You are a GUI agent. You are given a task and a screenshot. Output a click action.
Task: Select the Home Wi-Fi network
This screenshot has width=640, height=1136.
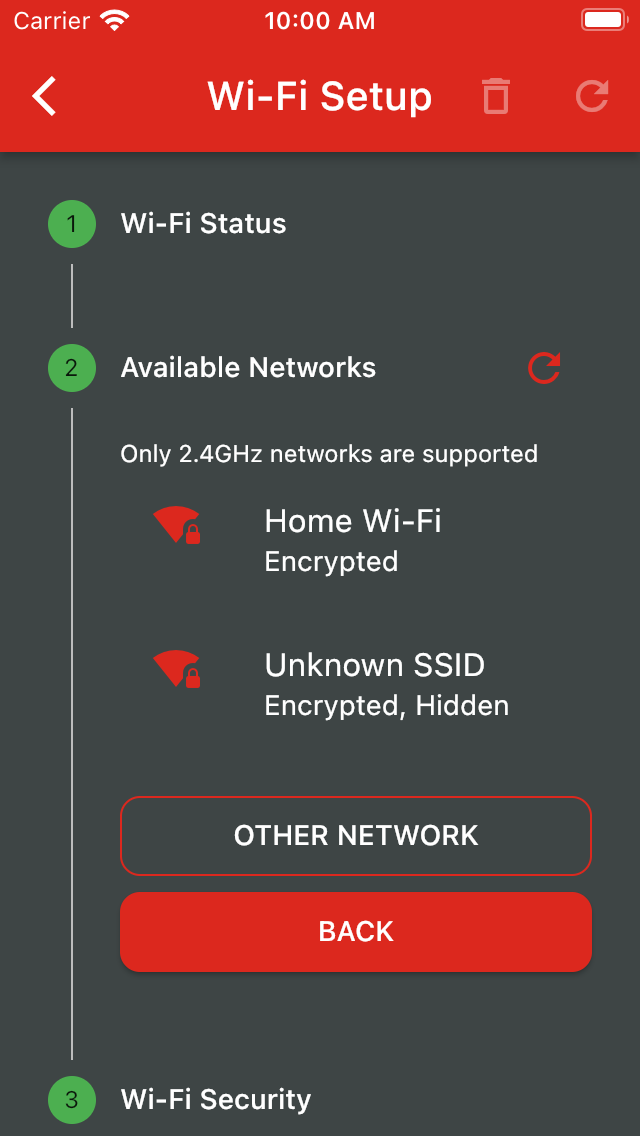(x=353, y=540)
